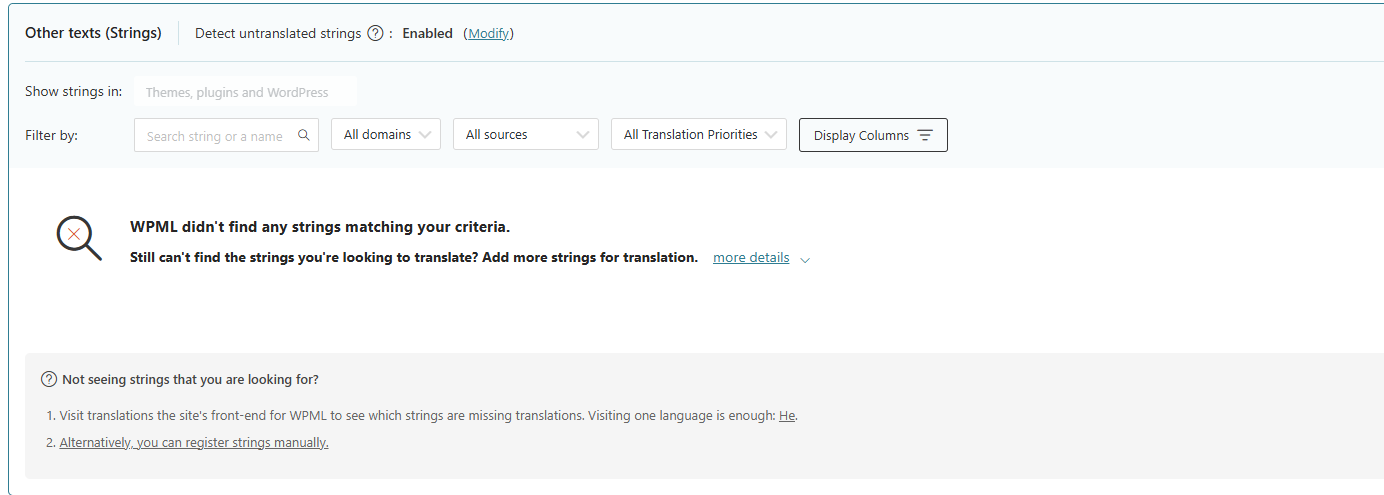Screen dimensions: 1384x495
Task: Open the All domains dropdown
Action: [x=386, y=135]
